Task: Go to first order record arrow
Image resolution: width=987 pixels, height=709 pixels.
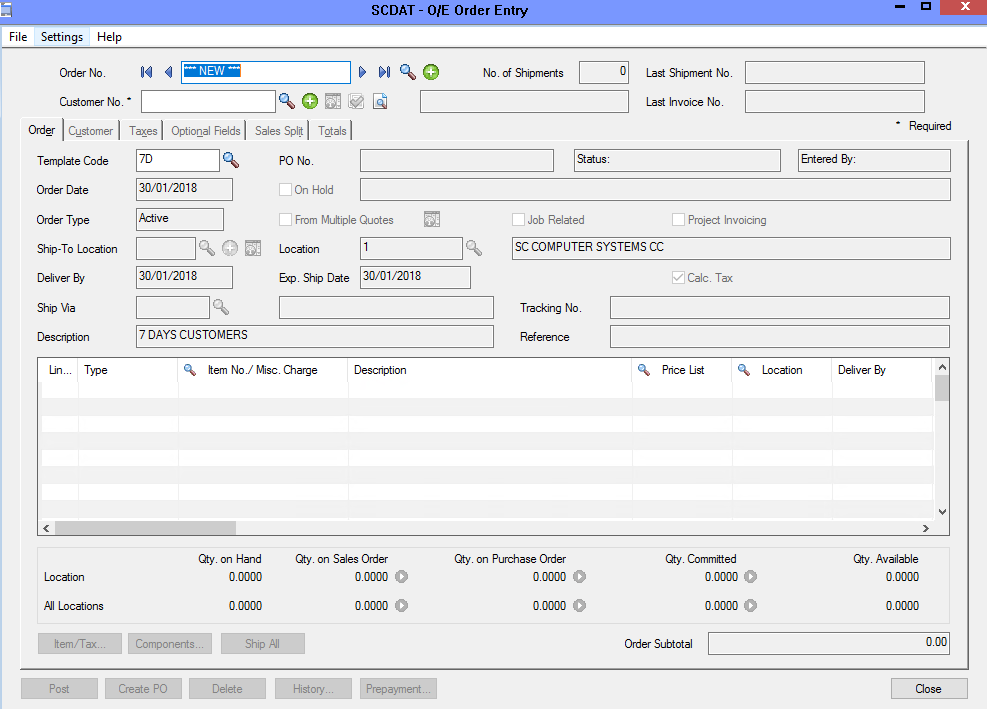Action: (147, 72)
